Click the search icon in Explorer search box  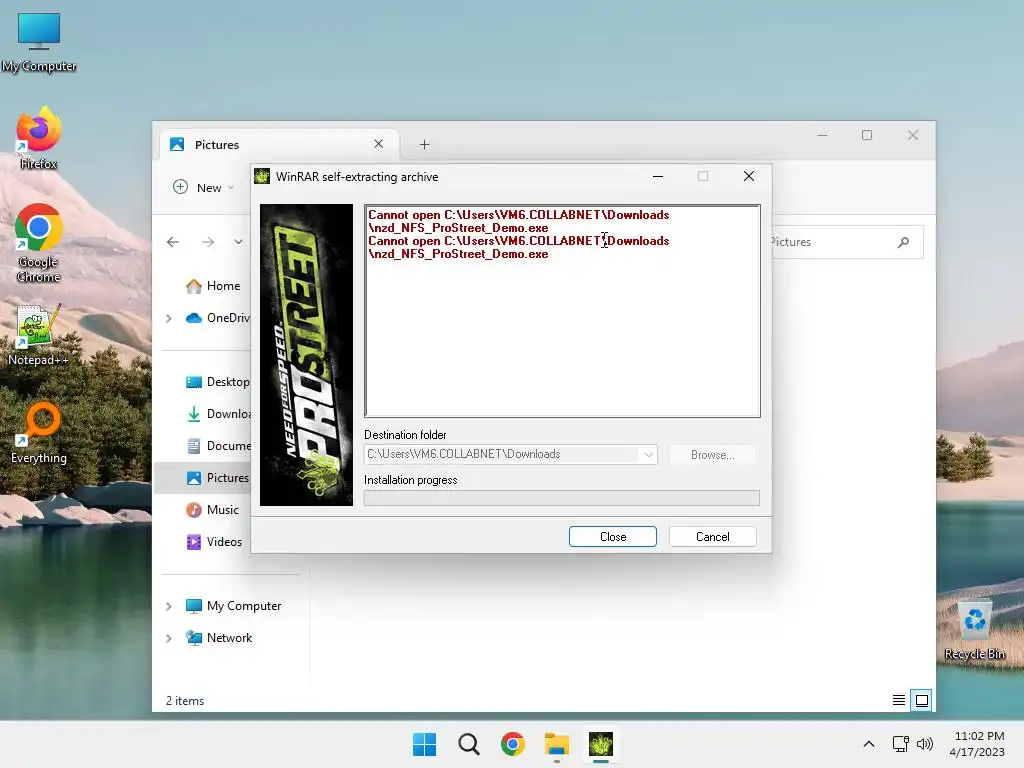pyautogui.click(x=903, y=242)
